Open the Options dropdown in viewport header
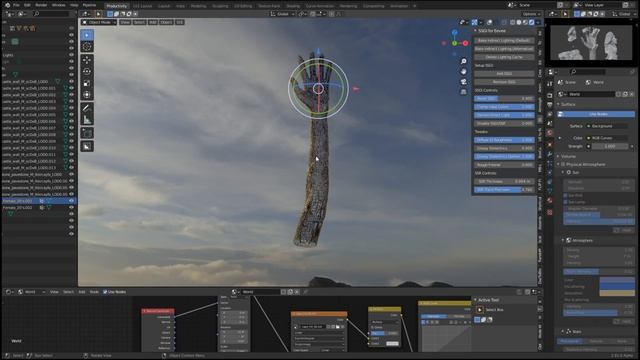Image resolution: width=640 pixels, height=360 pixels. tap(531, 14)
